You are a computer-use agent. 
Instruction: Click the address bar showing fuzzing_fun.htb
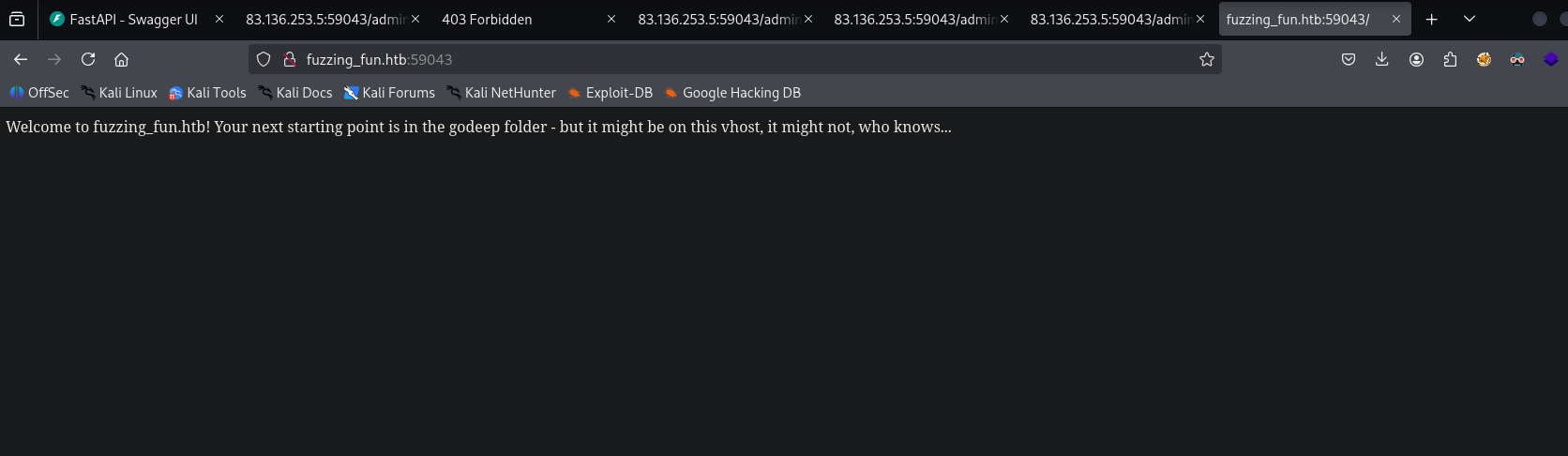[731, 59]
